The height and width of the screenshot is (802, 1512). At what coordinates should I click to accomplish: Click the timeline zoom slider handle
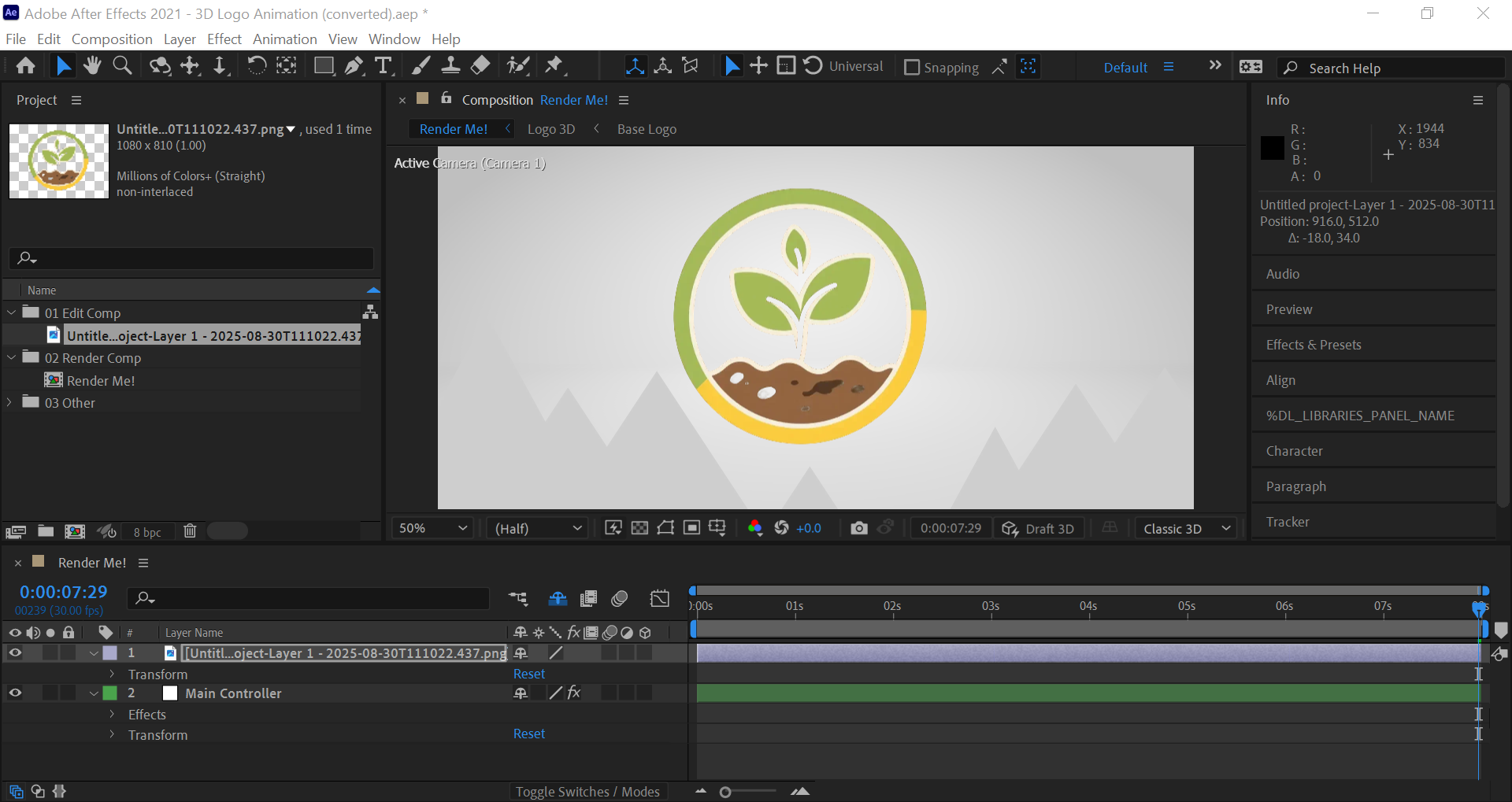(725, 792)
